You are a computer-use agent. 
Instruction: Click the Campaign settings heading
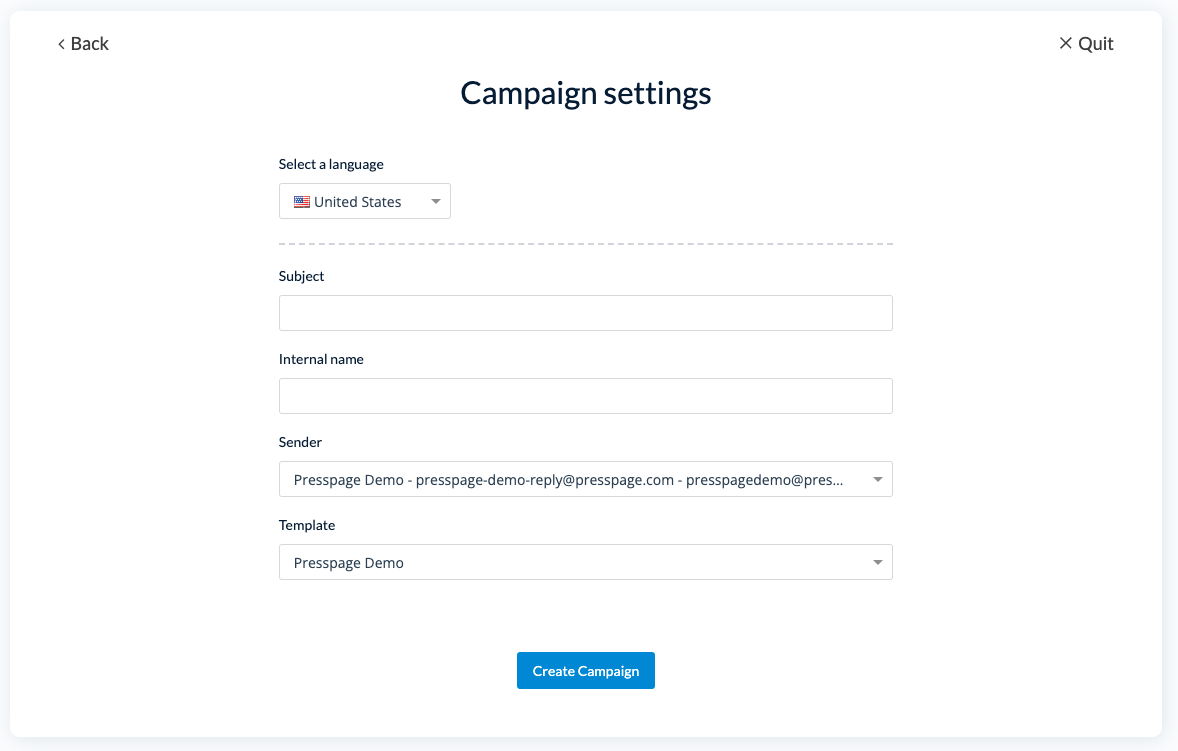(x=586, y=93)
